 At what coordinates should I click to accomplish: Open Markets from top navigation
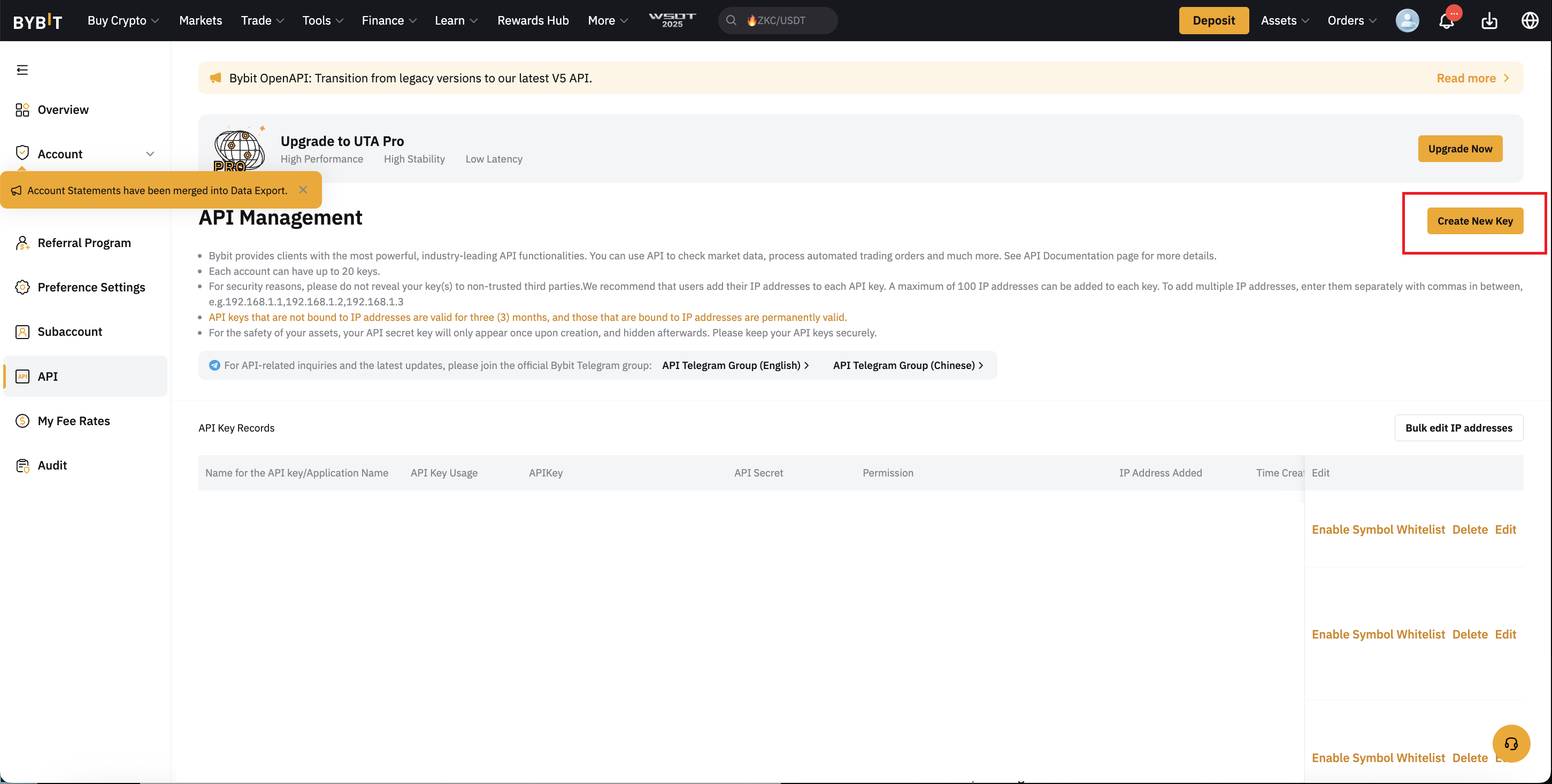(x=201, y=20)
